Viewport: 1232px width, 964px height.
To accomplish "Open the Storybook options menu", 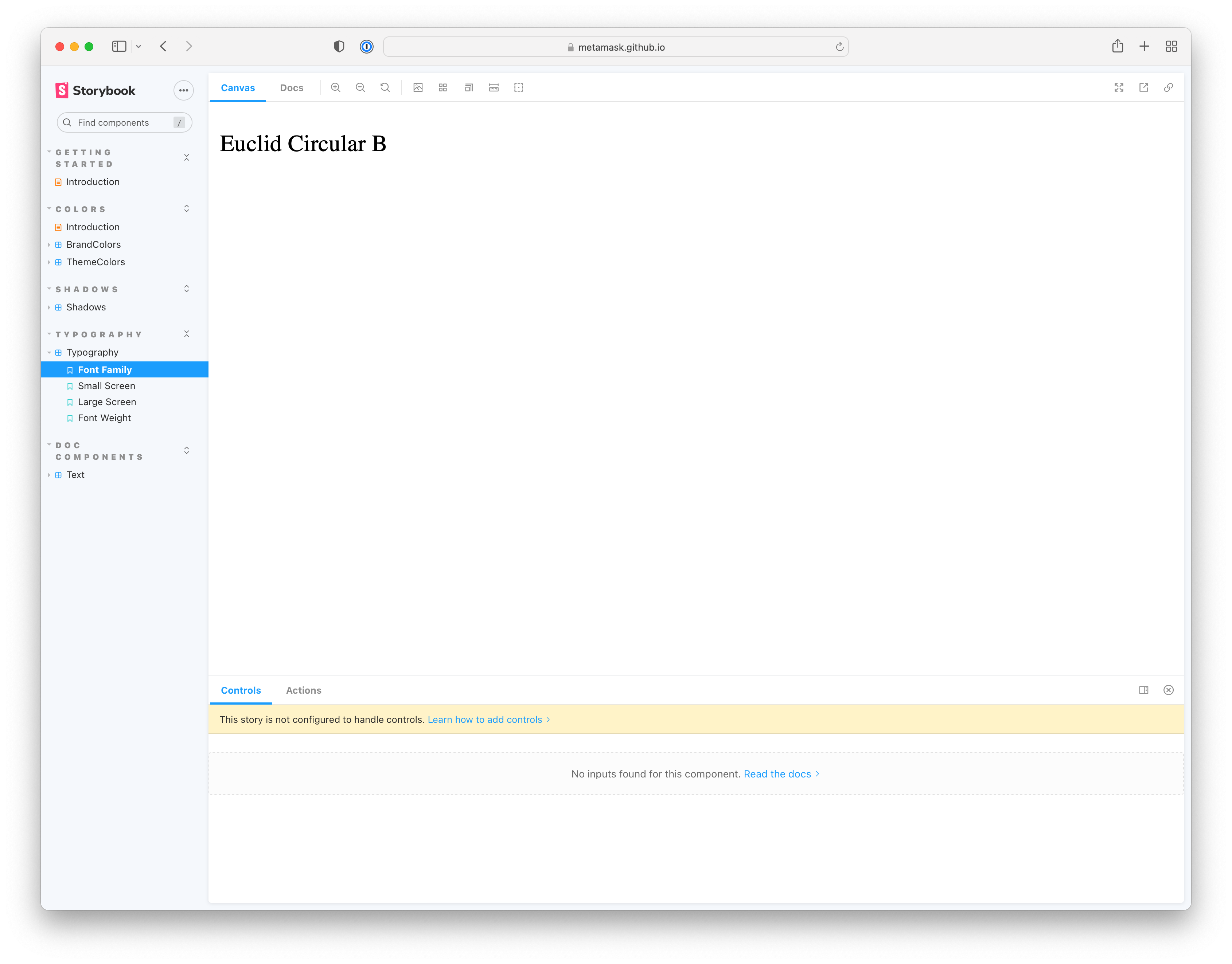I will (x=183, y=90).
